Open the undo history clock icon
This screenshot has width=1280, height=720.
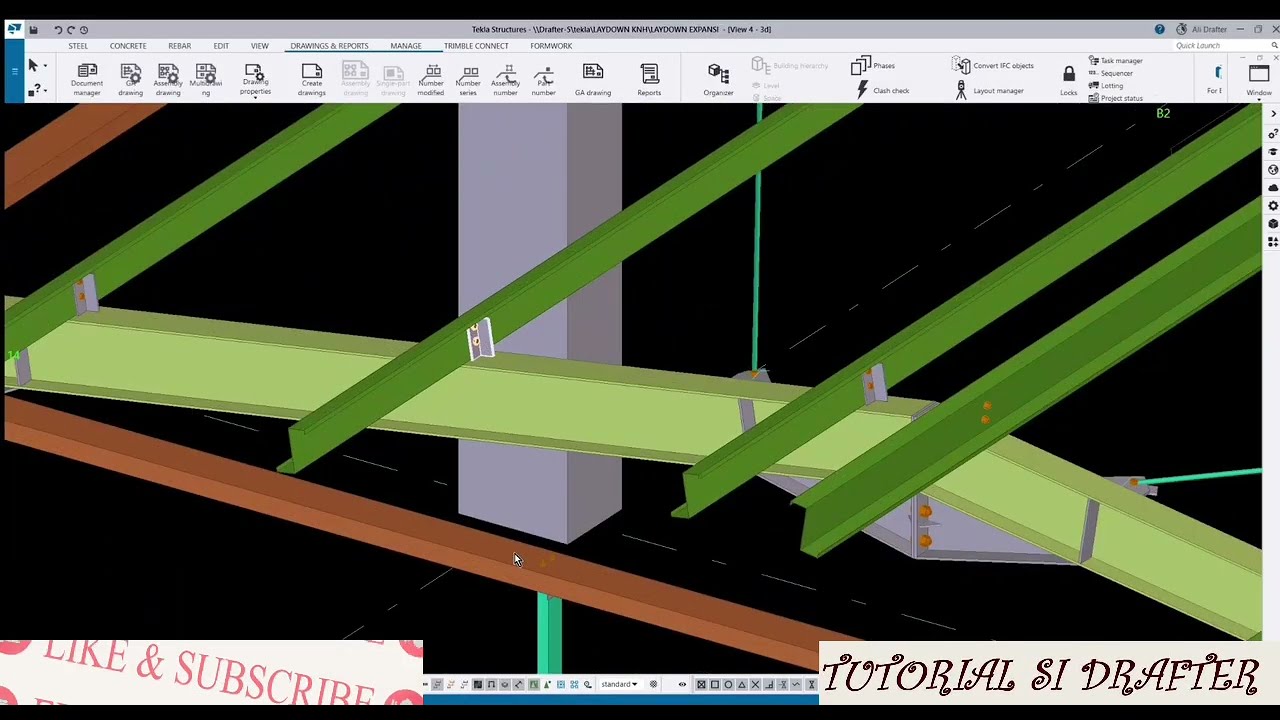click(x=84, y=30)
